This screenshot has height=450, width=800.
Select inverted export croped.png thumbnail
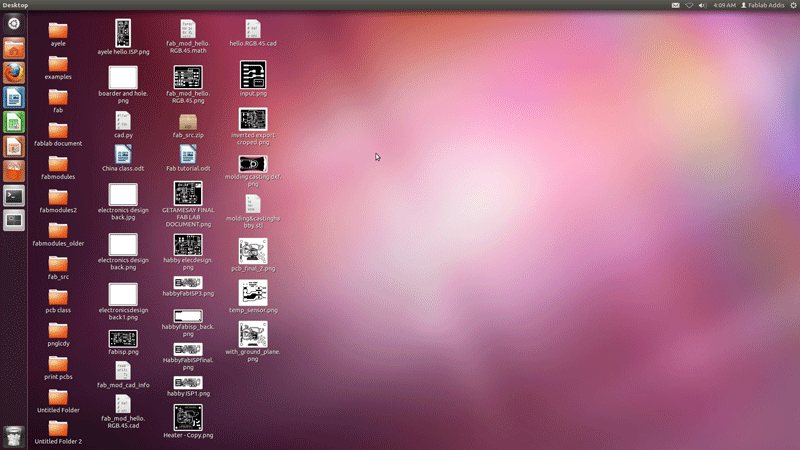(x=253, y=119)
